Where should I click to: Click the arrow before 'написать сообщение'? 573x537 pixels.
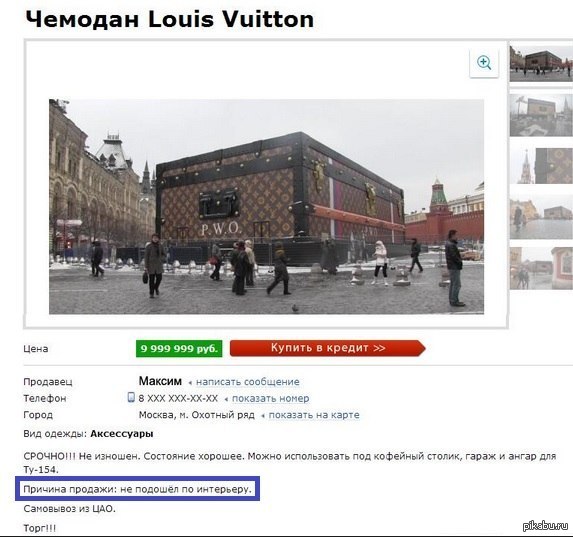pos(190,383)
